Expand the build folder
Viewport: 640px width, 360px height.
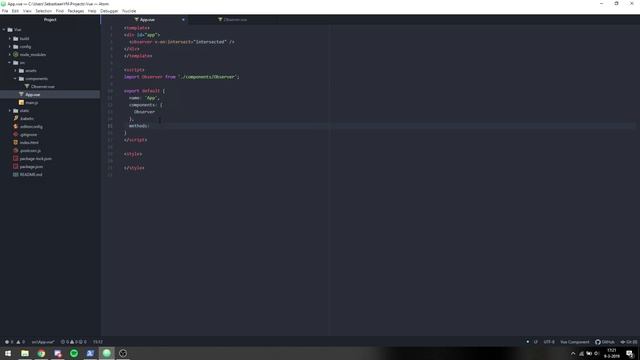10,39
